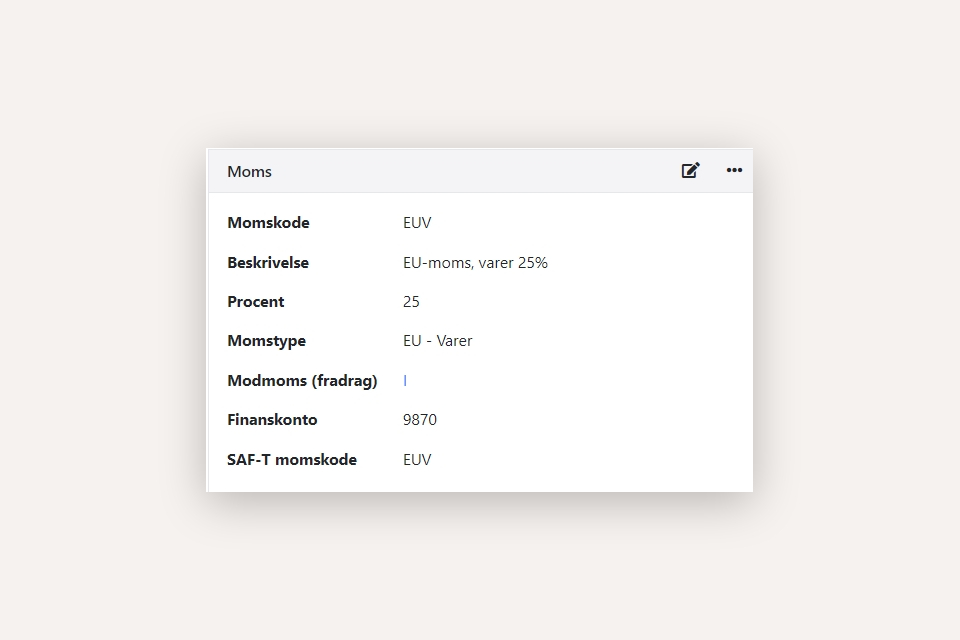Select the Beskrivelse field label

268,263
